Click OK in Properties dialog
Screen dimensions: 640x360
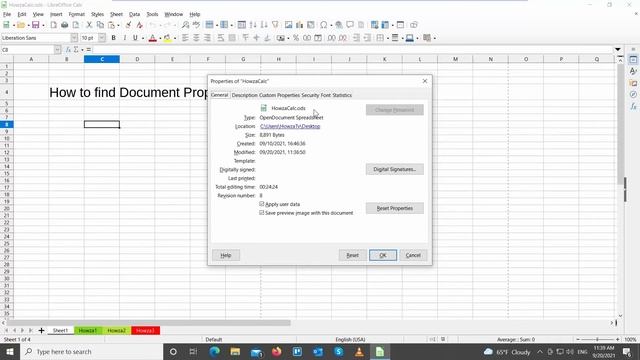(383, 255)
